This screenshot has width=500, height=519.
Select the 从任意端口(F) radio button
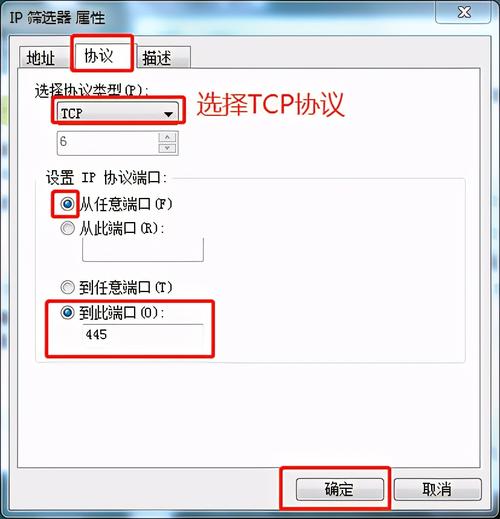pos(68,203)
